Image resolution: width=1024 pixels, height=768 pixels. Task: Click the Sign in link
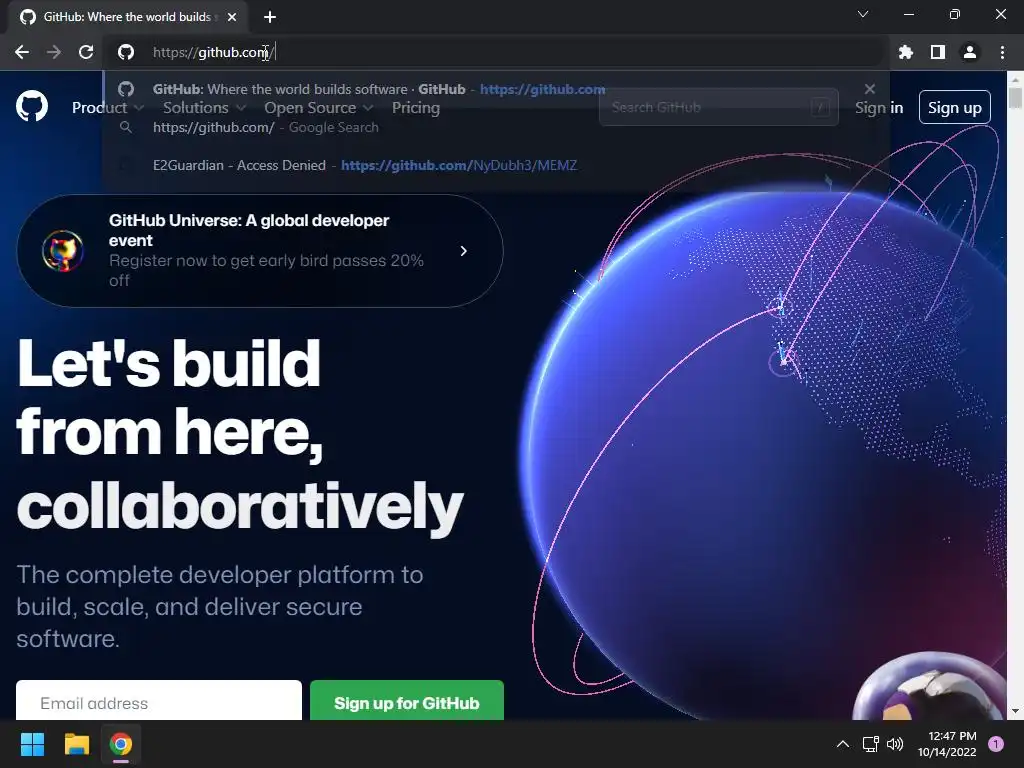click(879, 108)
